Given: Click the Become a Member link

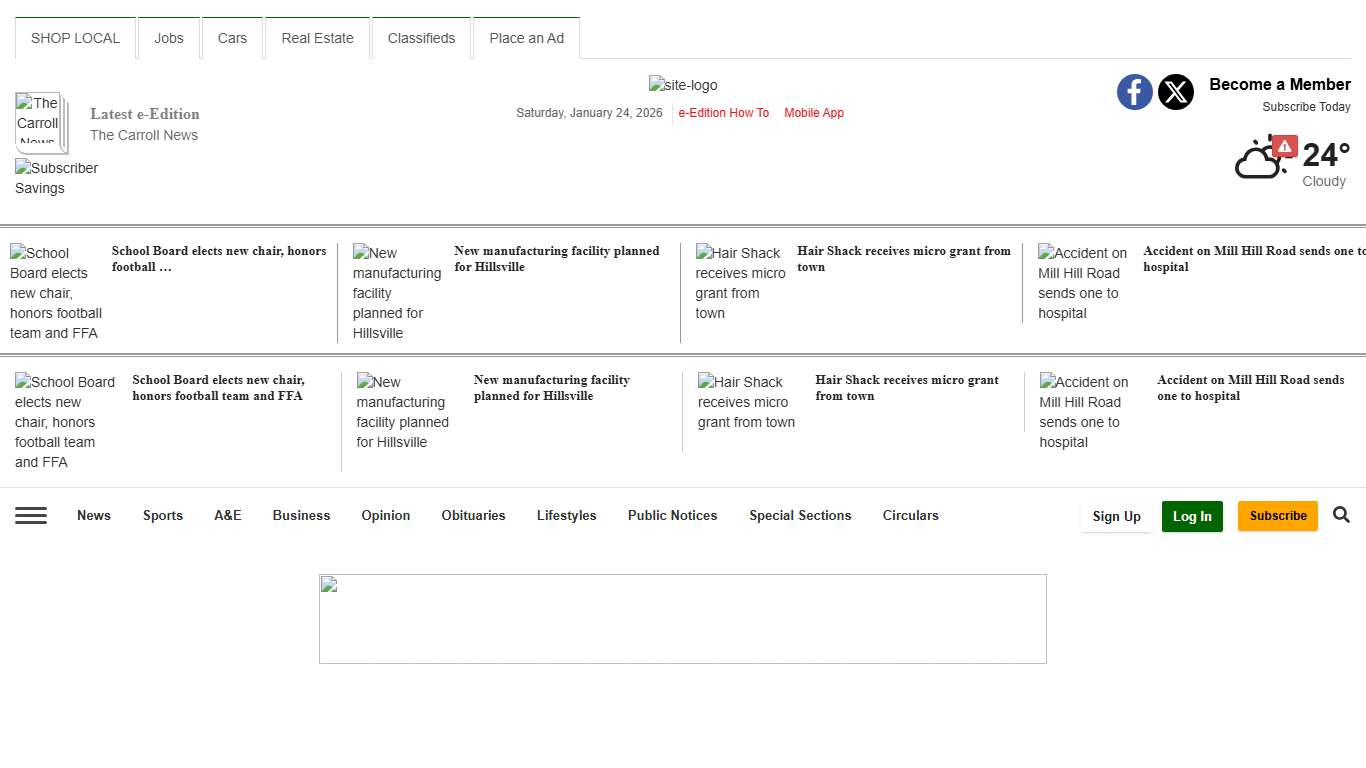Looking at the screenshot, I should coord(1279,84).
